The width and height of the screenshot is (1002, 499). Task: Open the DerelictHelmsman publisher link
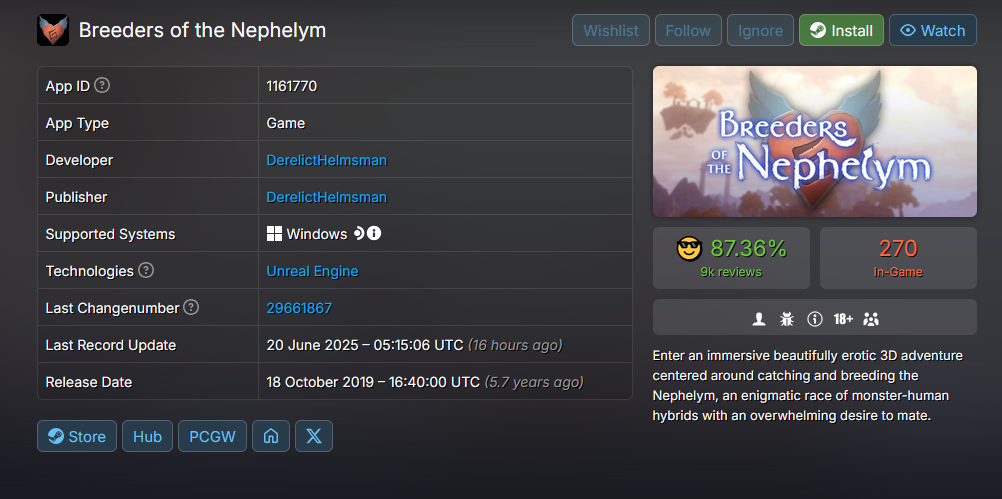tap(327, 197)
